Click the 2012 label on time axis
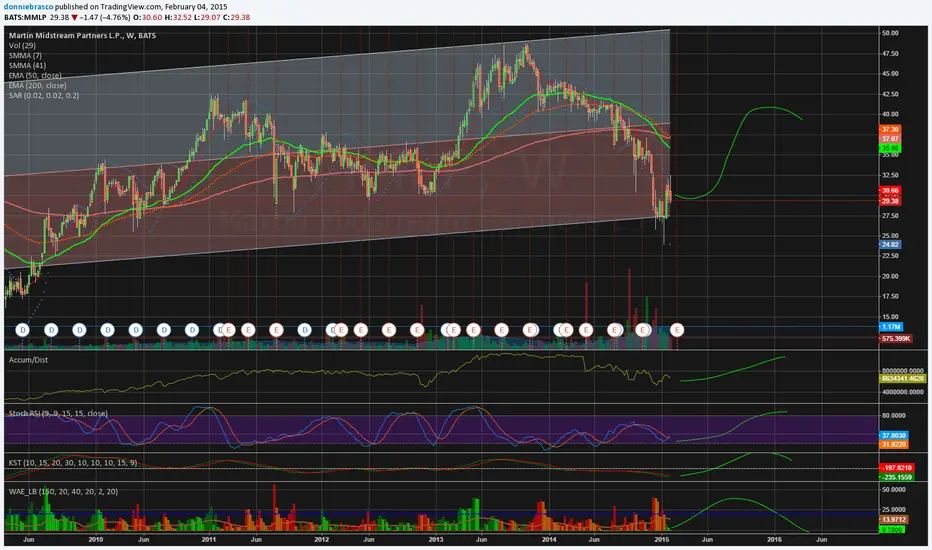The height and width of the screenshot is (550, 932). [322, 540]
